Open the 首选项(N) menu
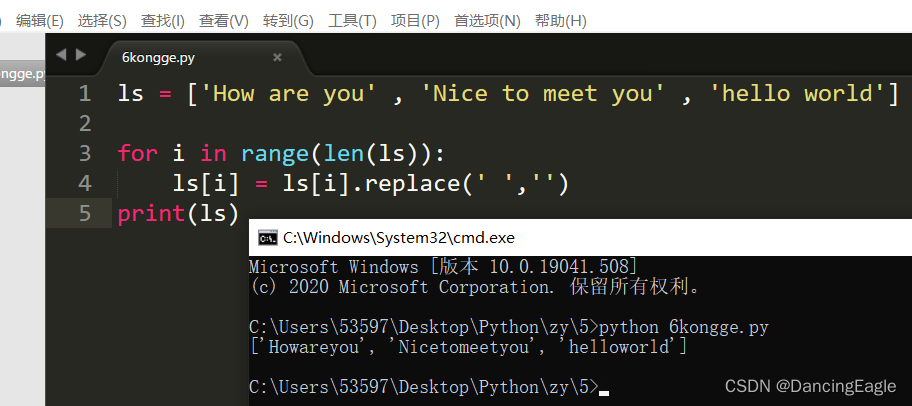912x406 pixels. [x=487, y=22]
